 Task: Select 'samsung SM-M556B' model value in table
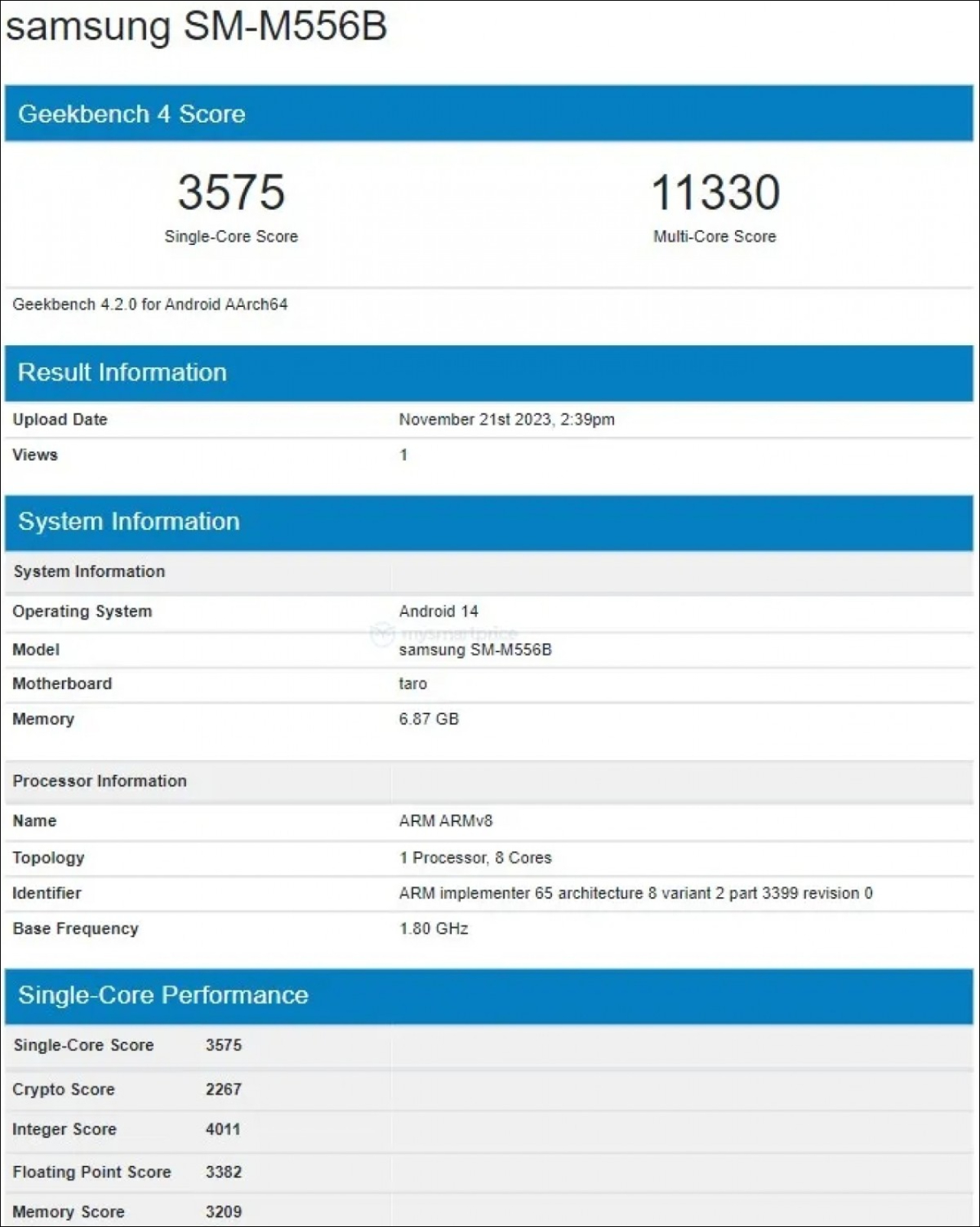tap(475, 650)
